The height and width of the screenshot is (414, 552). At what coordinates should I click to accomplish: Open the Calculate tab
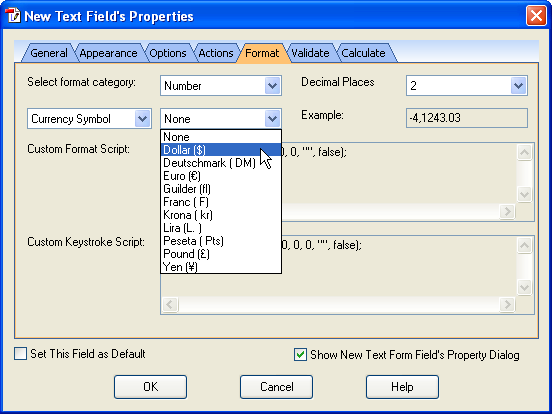point(363,53)
